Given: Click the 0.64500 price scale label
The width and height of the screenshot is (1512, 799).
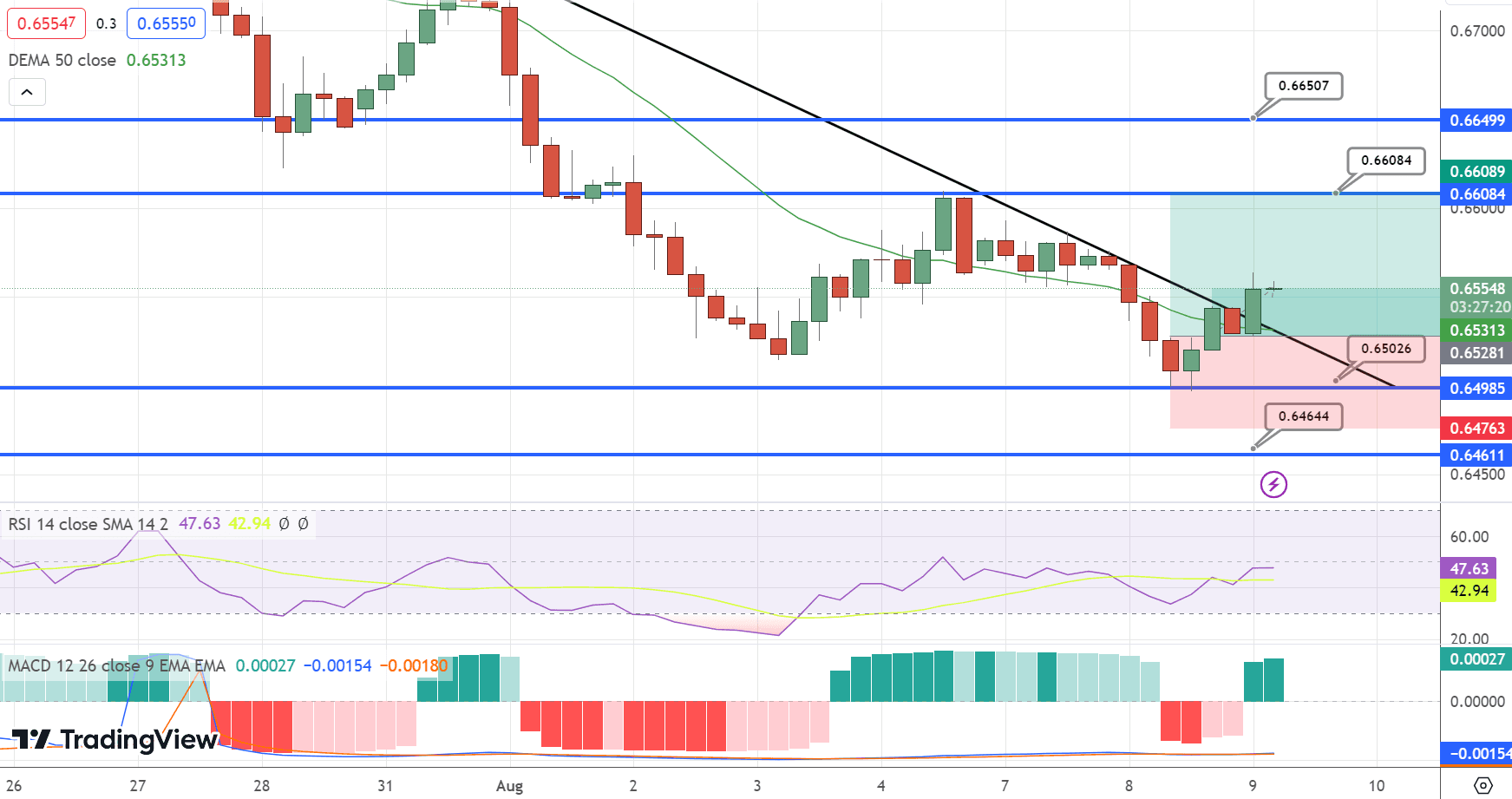Looking at the screenshot, I should pyautogui.click(x=1477, y=475).
